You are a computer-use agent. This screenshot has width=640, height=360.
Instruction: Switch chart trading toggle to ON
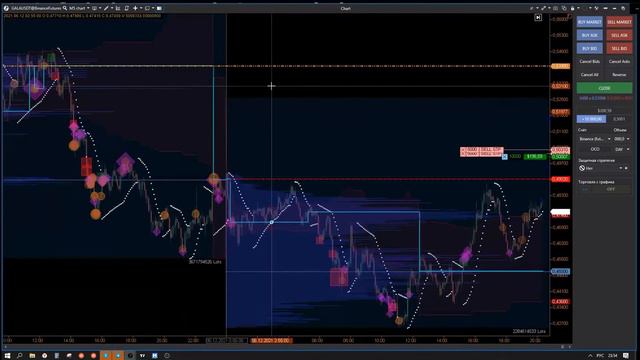pos(584,189)
